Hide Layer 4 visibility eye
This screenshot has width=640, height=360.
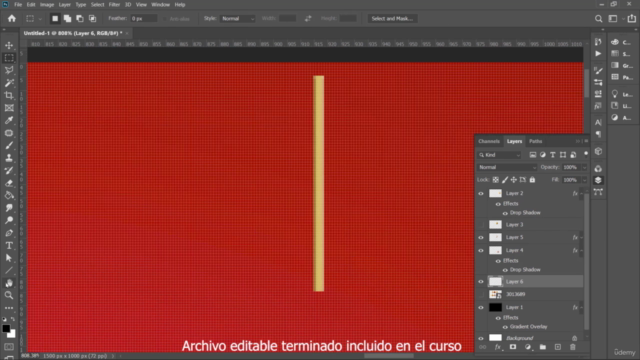[481, 250]
